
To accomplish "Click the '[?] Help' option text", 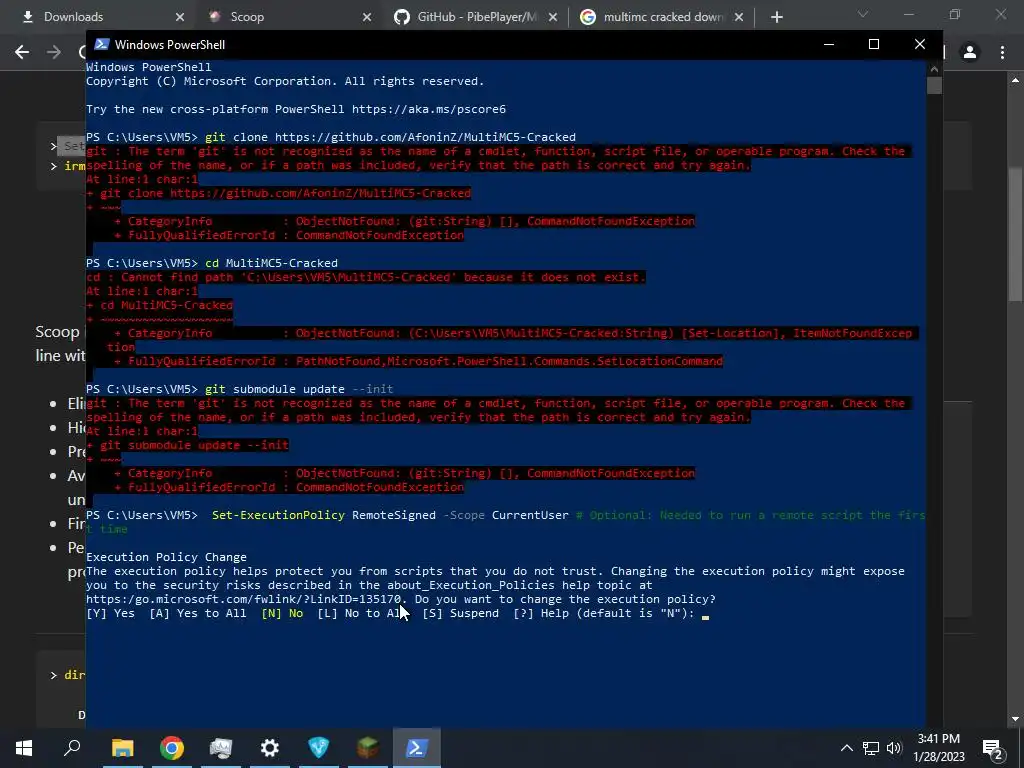I will coord(541,613).
